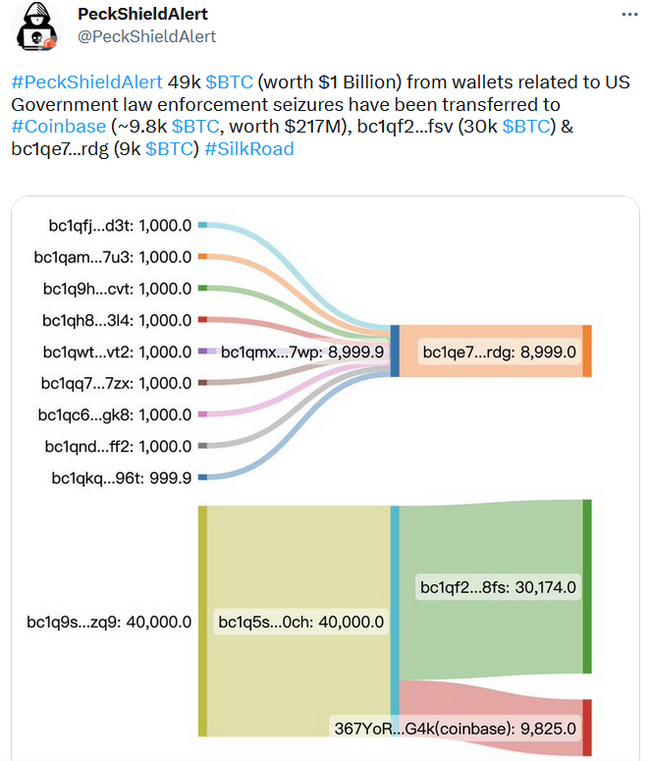This screenshot has height=761, width=650.
Task: Open the #Coinbase hashtag
Action: click(x=59, y=126)
